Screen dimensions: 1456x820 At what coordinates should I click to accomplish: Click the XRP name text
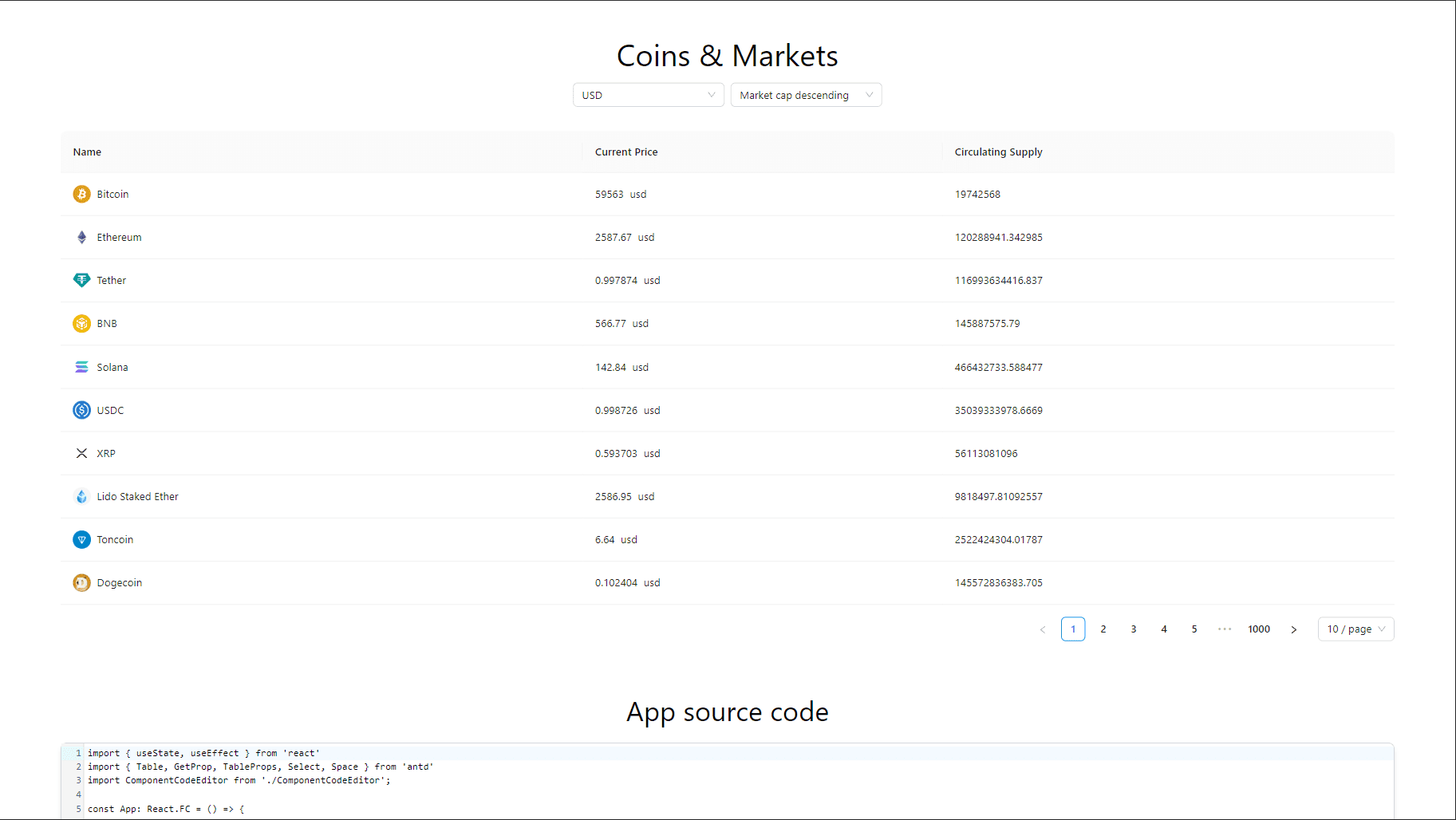(106, 453)
